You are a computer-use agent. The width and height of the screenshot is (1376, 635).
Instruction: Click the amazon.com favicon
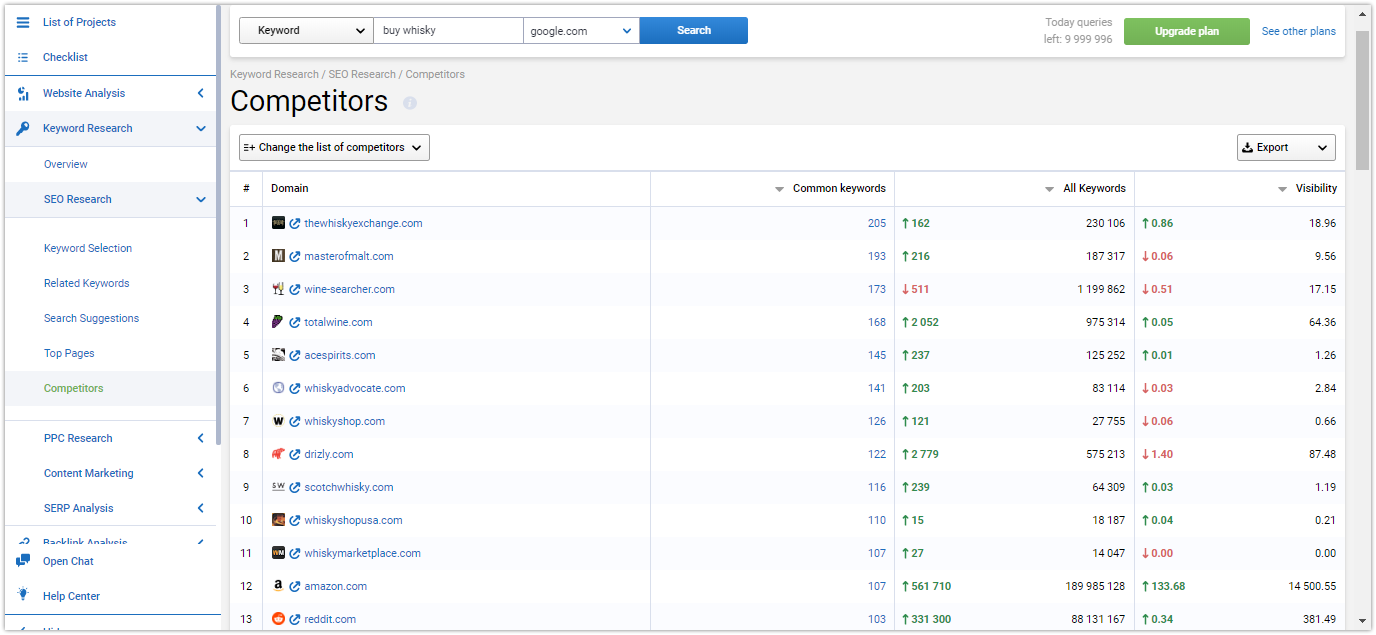pyautogui.click(x=278, y=586)
